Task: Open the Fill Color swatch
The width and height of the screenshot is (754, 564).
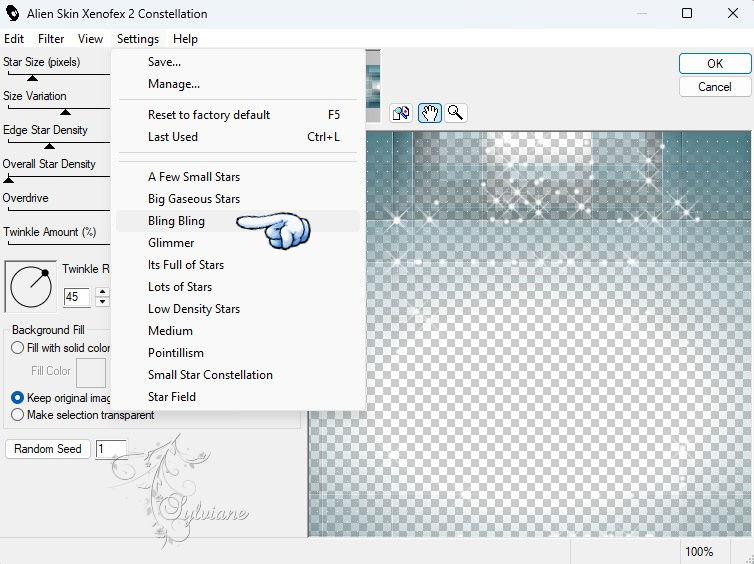Action: point(91,373)
